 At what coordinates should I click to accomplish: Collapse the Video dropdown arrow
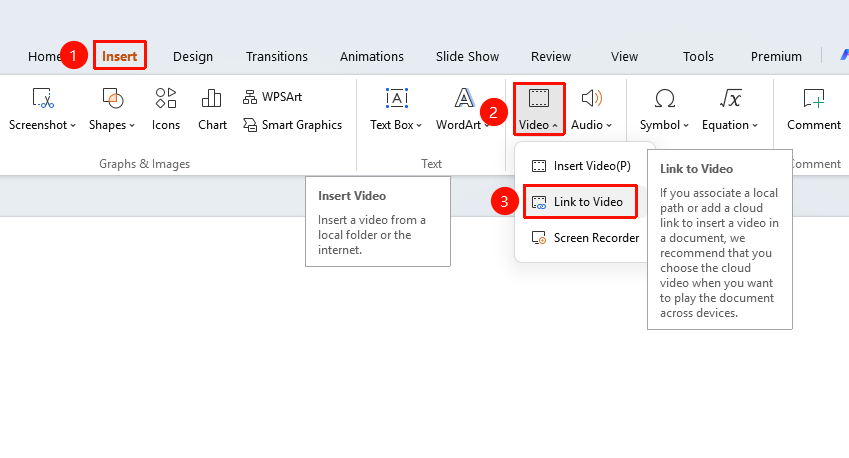click(x=555, y=126)
